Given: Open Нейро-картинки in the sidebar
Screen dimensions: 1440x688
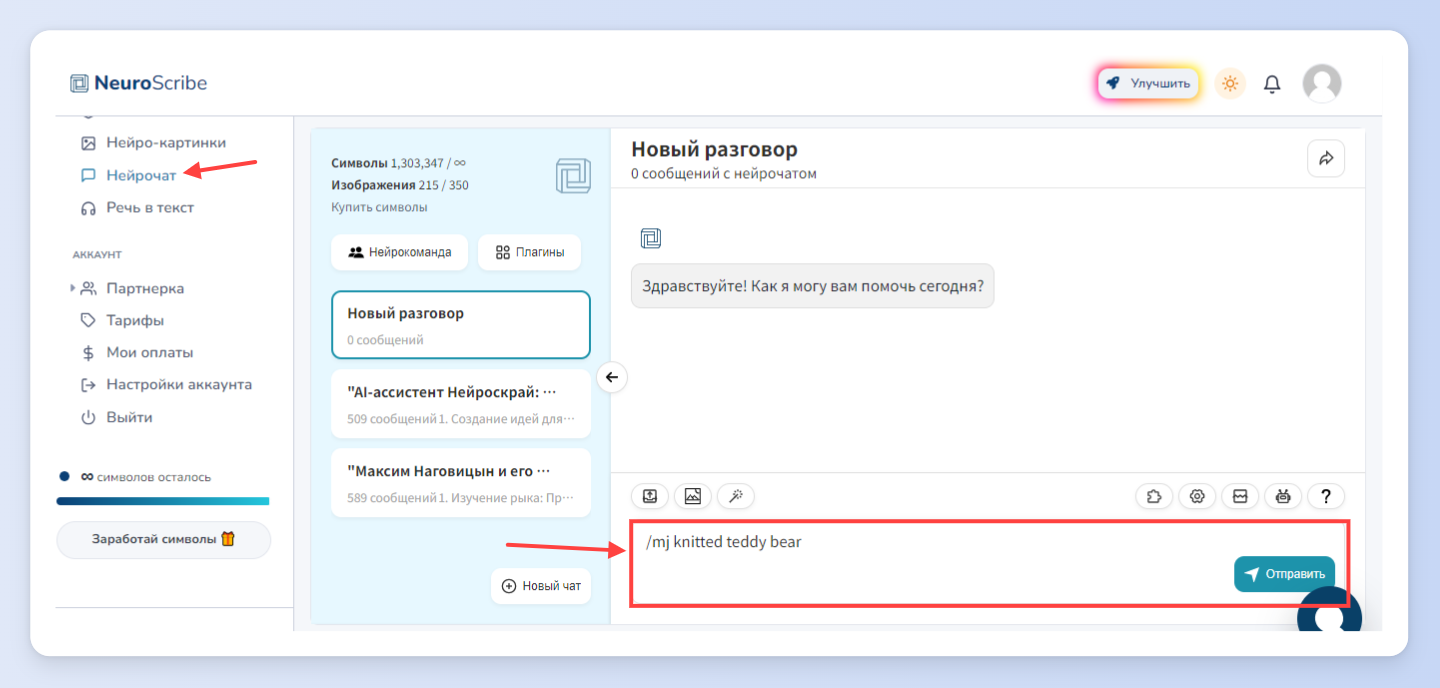Looking at the screenshot, I should coord(153,143).
